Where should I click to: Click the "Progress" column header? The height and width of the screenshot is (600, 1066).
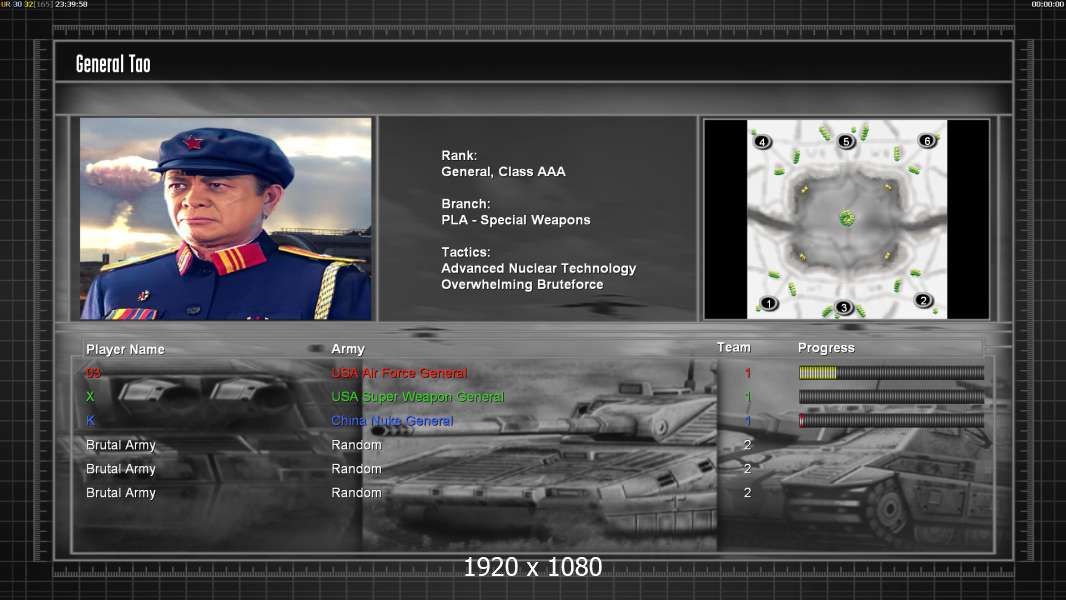point(826,348)
